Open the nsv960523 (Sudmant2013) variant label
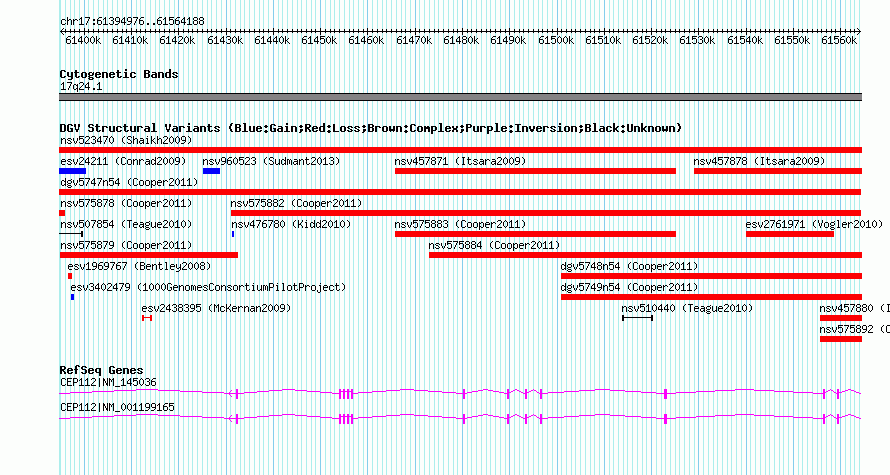The image size is (890, 475). (x=271, y=161)
